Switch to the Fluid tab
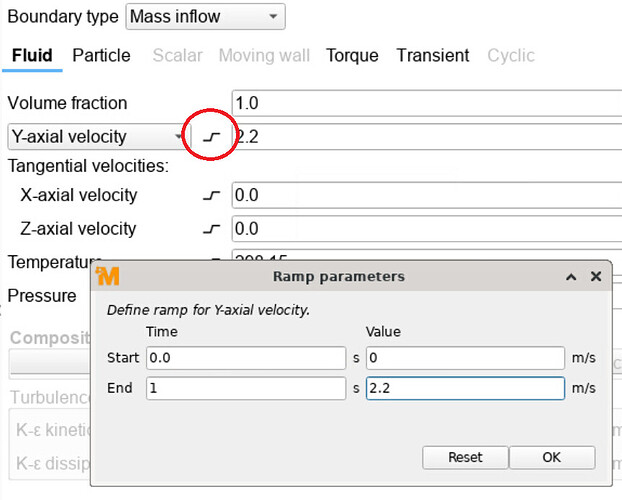Viewport: 622px width, 500px height. tap(32, 56)
